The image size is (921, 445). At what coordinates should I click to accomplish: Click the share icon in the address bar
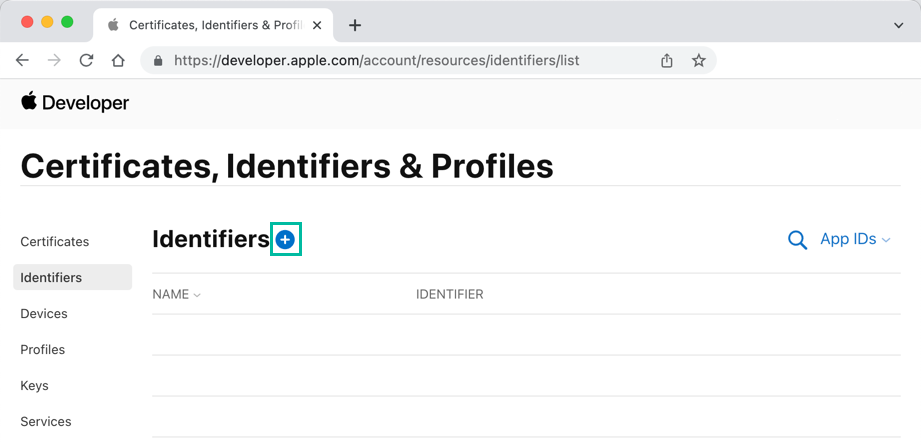pyautogui.click(x=667, y=60)
